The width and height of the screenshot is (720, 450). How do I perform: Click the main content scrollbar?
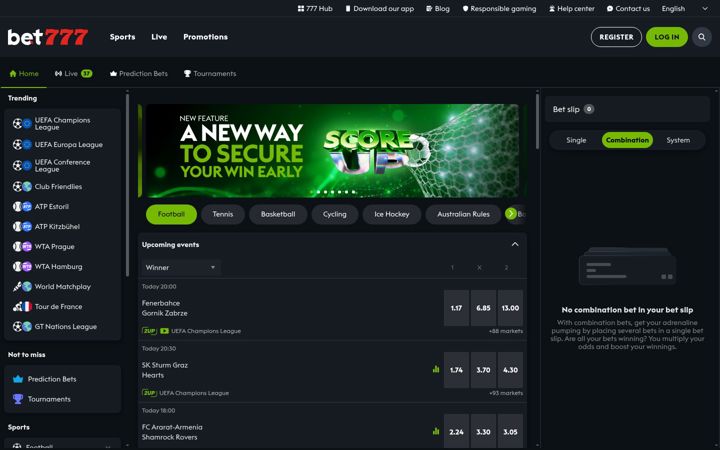pos(537,122)
